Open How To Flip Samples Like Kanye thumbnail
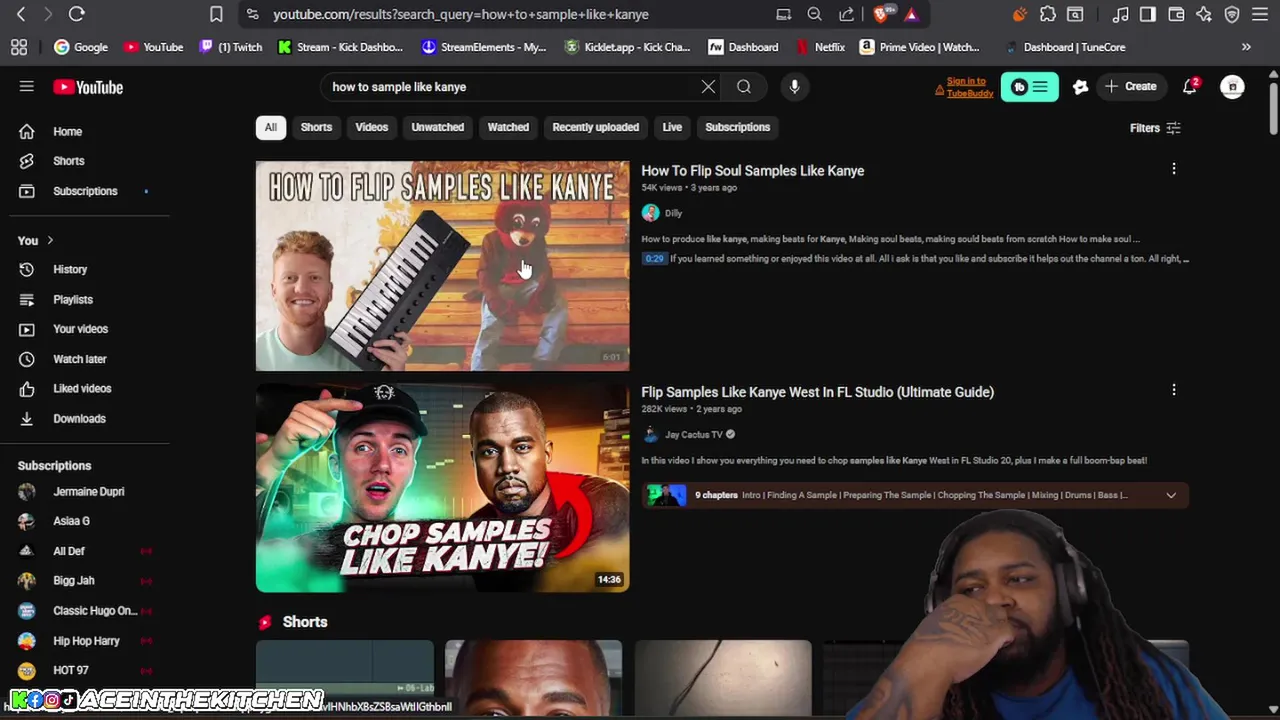Viewport: 1280px width, 720px height. click(x=442, y=266)
